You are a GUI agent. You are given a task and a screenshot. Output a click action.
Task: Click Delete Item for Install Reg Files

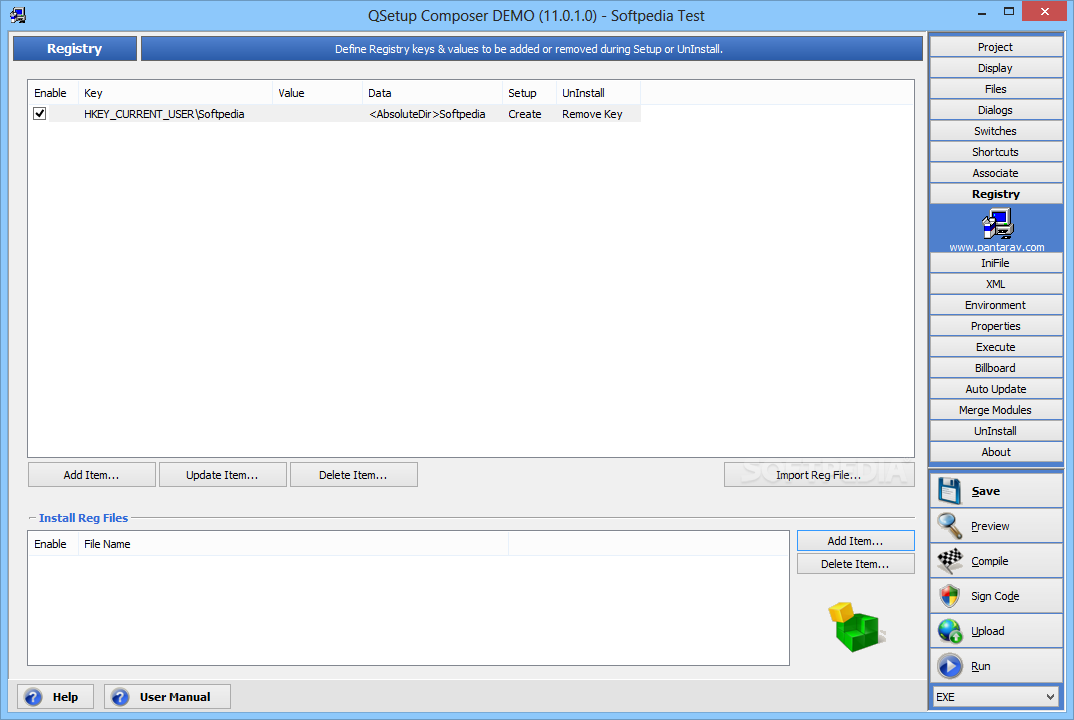tap(856, 564)
